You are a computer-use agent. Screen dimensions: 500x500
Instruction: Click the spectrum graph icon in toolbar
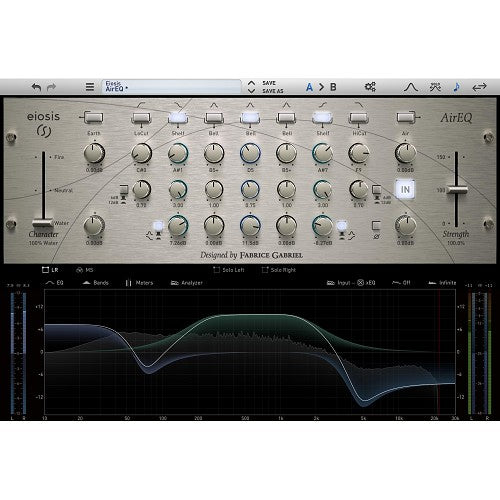435,87
